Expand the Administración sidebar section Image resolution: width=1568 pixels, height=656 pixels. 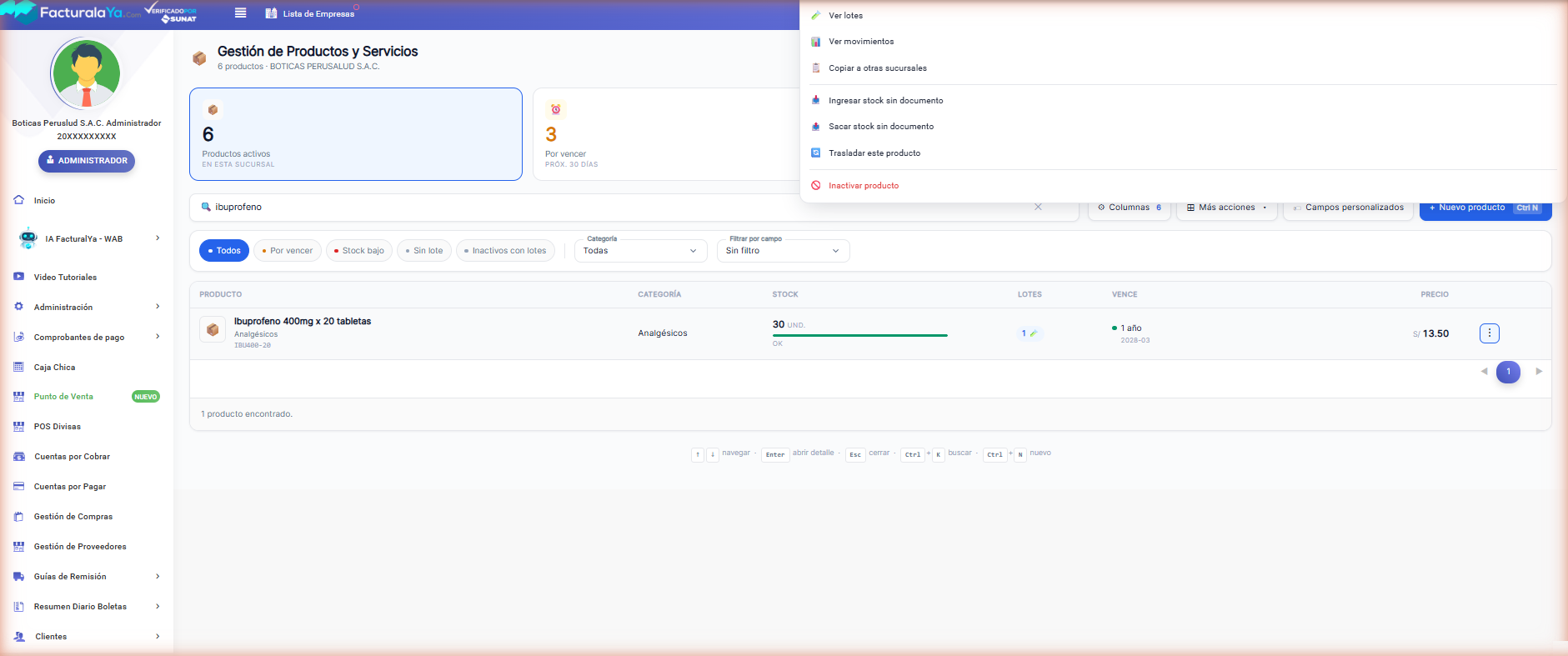(x=87, y=307)
